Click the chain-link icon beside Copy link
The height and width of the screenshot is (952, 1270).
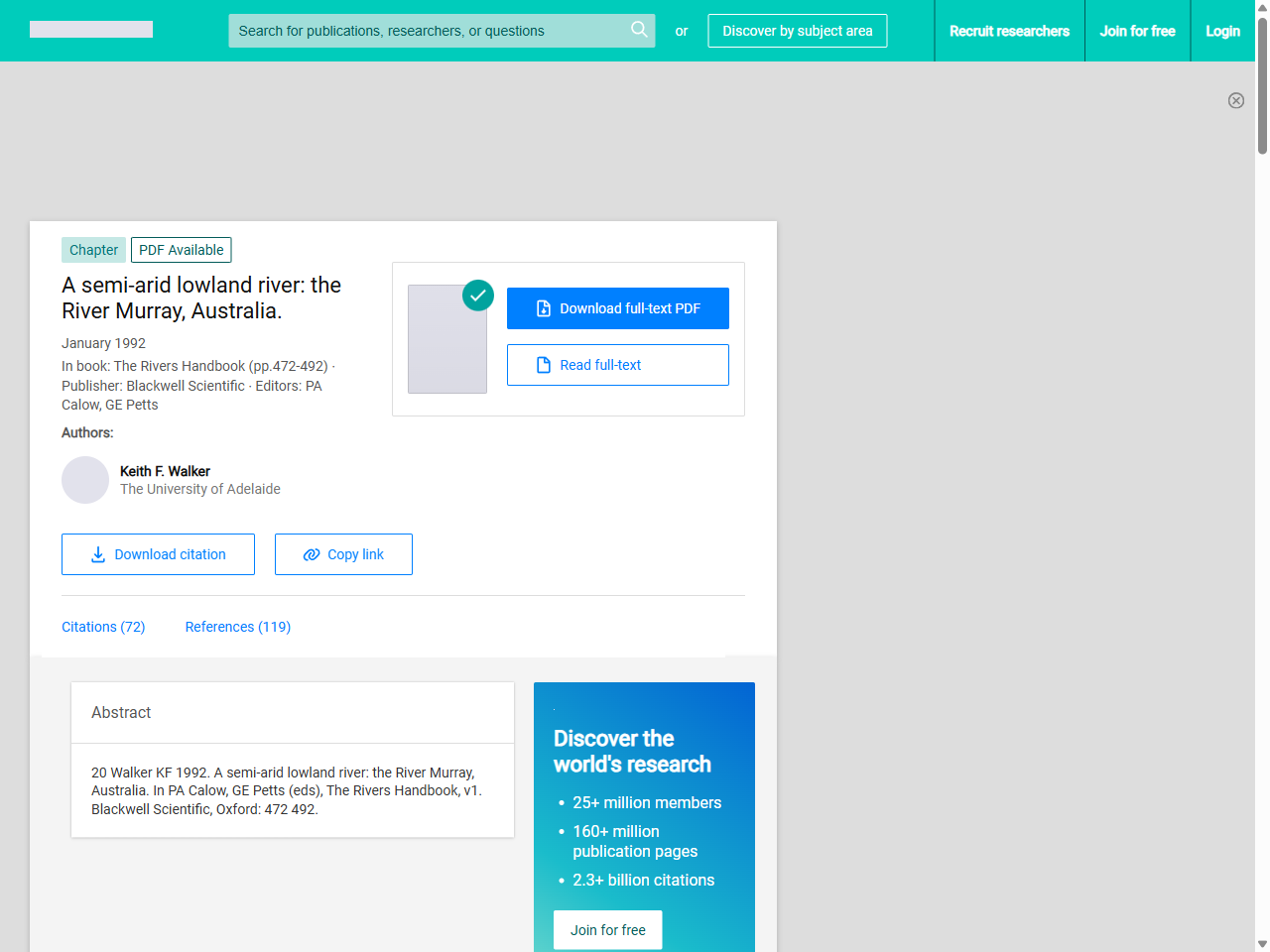311,554
